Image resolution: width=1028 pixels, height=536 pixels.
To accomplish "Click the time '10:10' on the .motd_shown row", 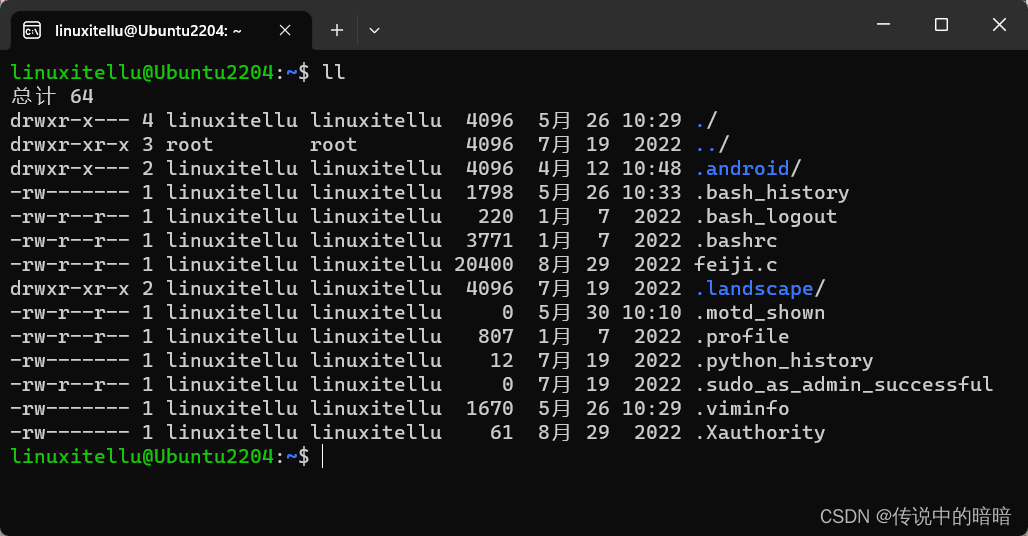I will (652, 313).
